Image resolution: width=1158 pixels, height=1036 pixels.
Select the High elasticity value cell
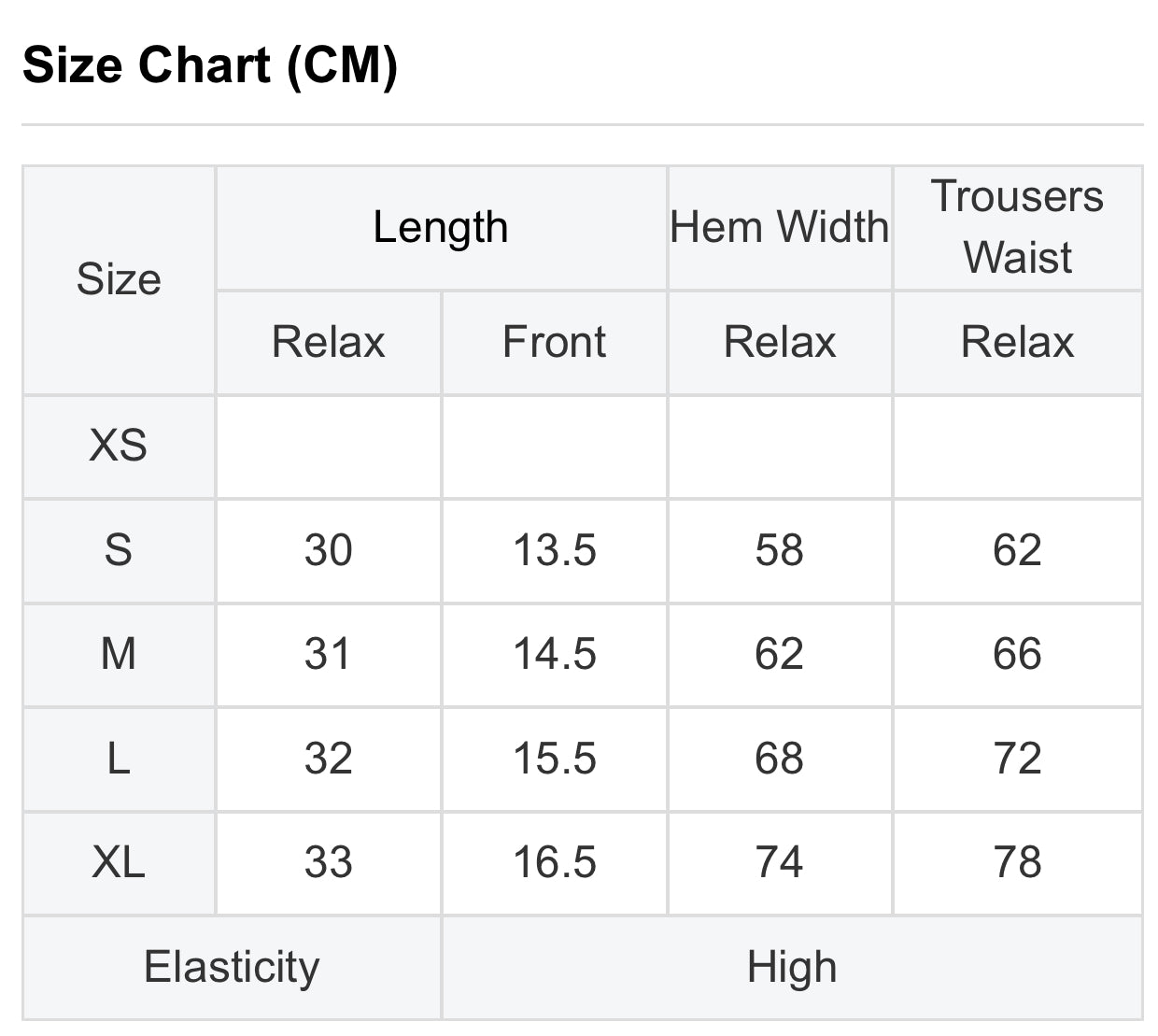792,967
